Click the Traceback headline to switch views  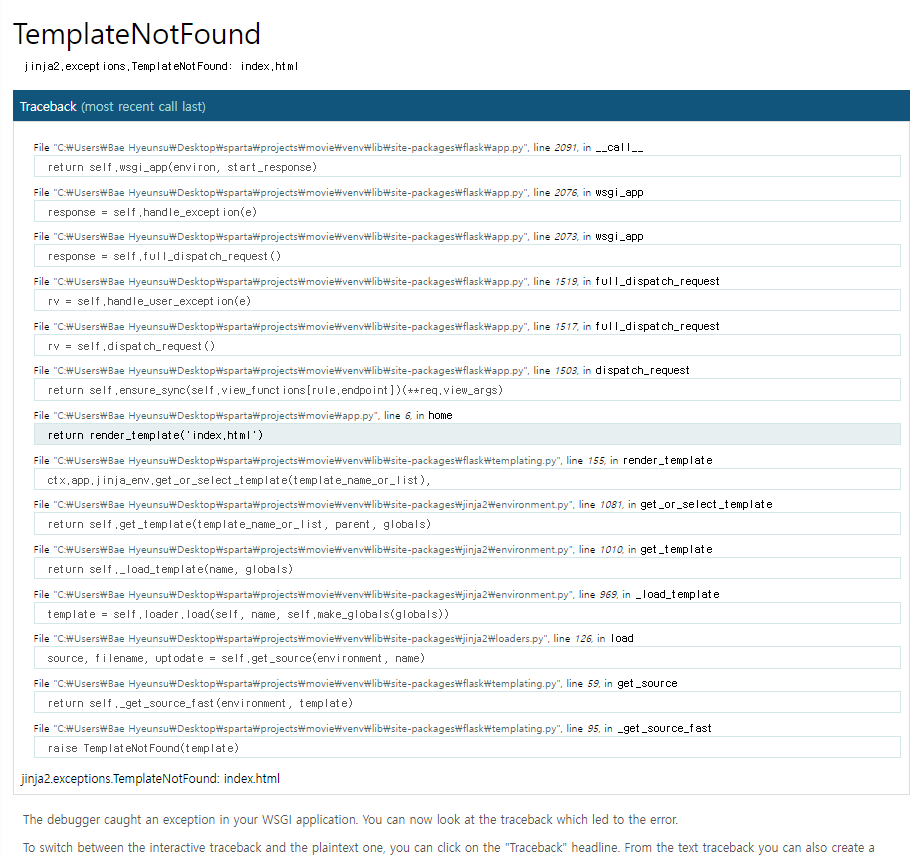pos(48,107)
